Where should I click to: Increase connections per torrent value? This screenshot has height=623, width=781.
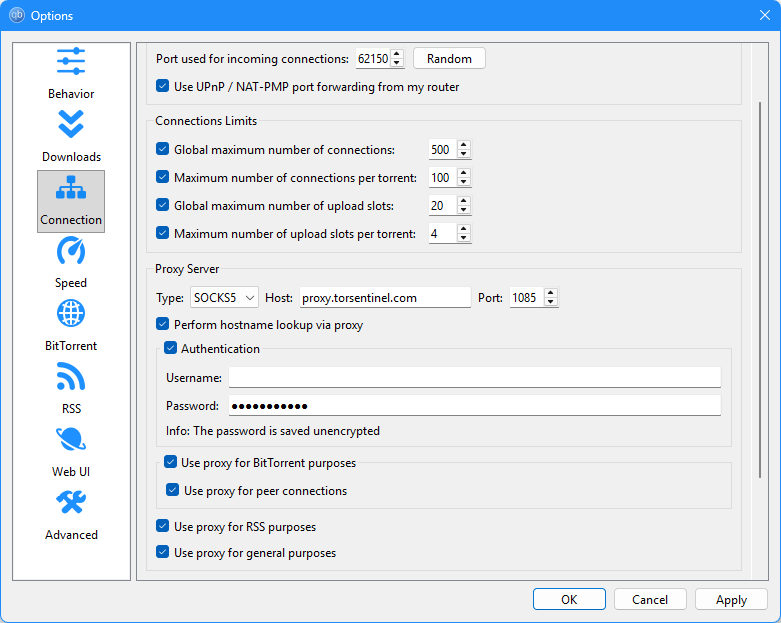point(464,173)
